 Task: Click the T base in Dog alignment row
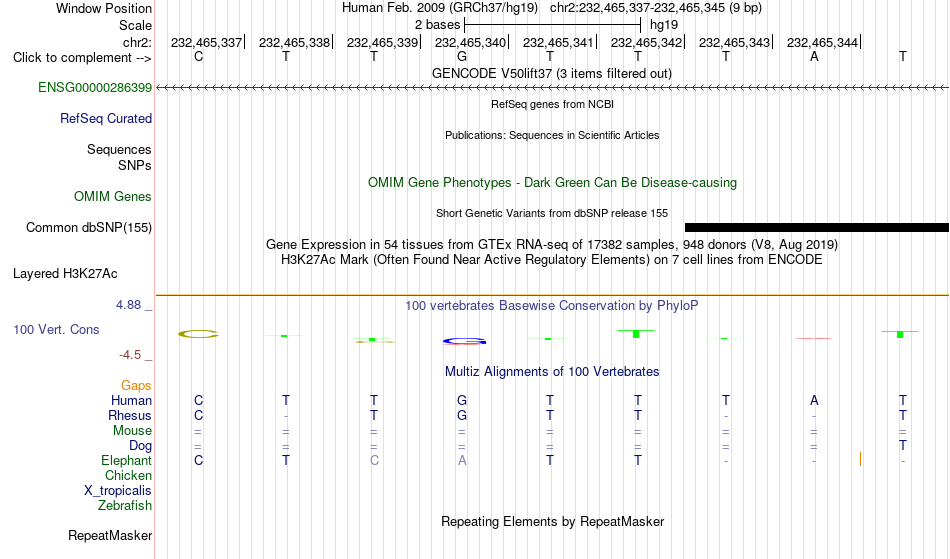[902, 445]
